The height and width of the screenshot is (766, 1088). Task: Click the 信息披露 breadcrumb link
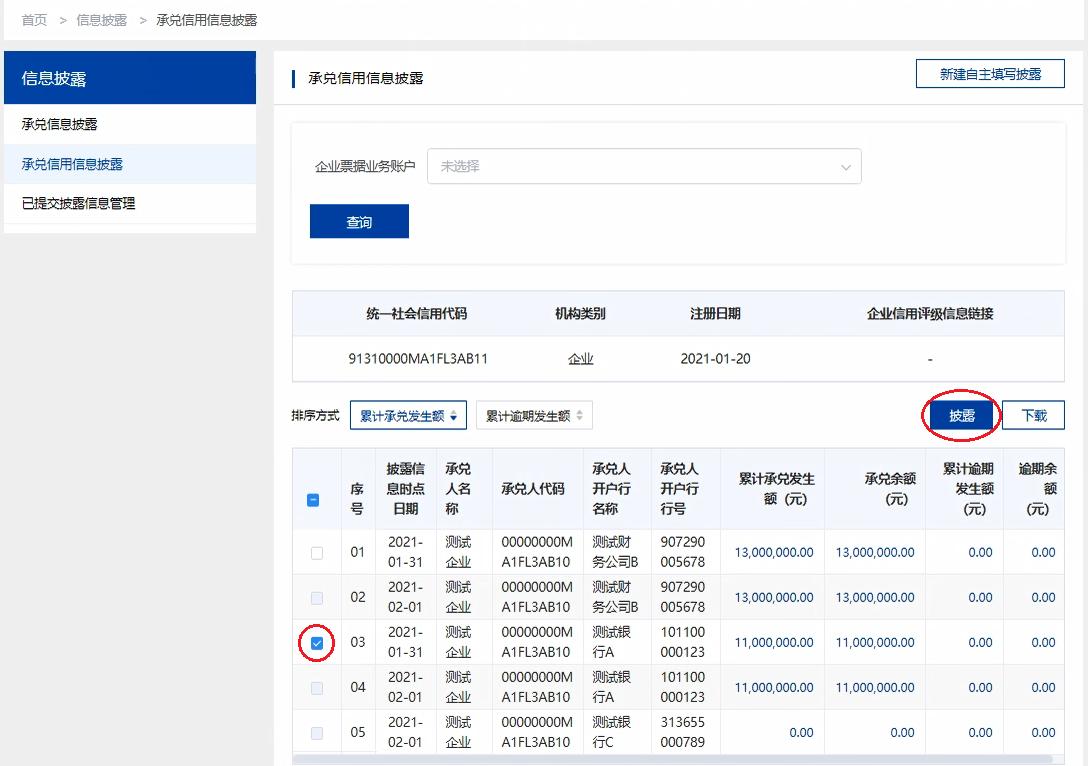click(x=101, y=18)
